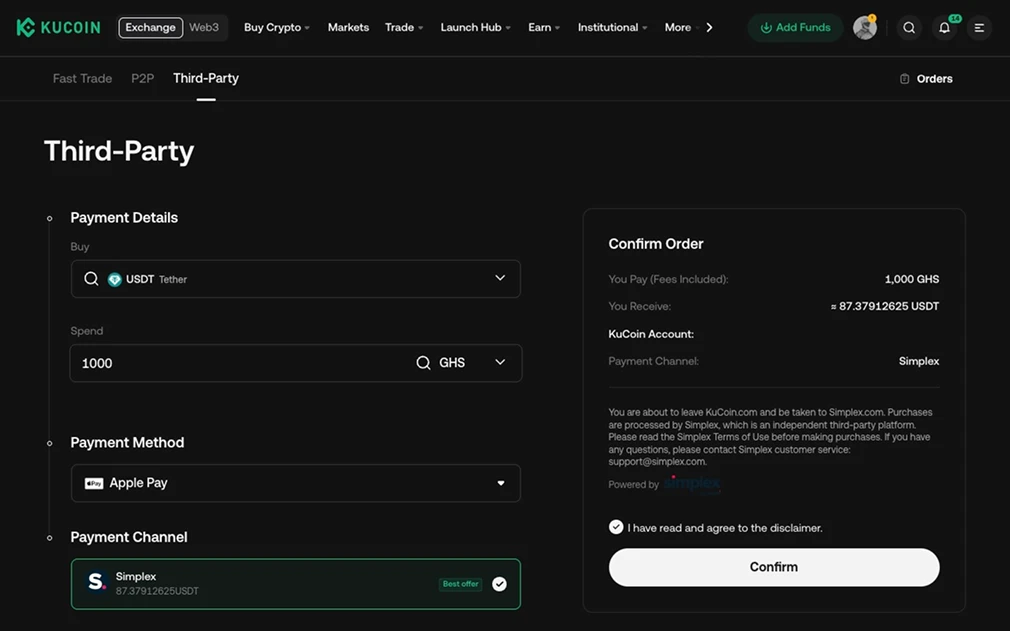Switch from Exchange to Web3

(205, 27)
